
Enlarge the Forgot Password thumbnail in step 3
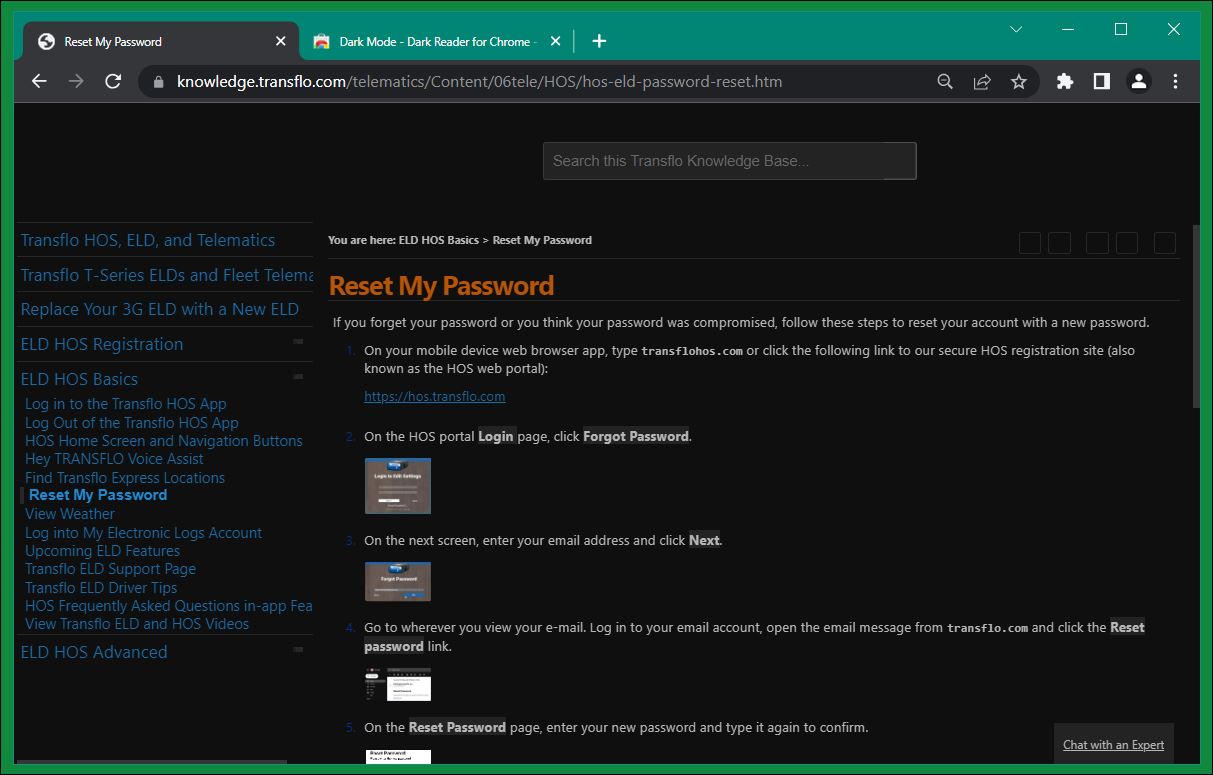[398, 581]
